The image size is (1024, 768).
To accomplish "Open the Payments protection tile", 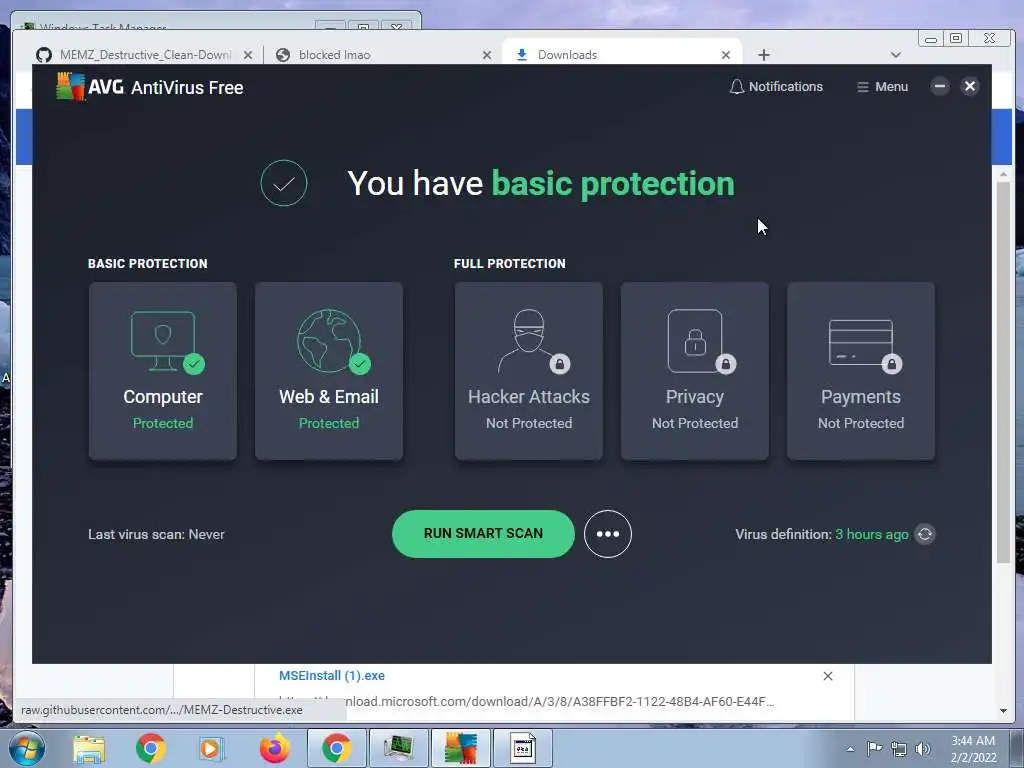I will click(861, 370).
